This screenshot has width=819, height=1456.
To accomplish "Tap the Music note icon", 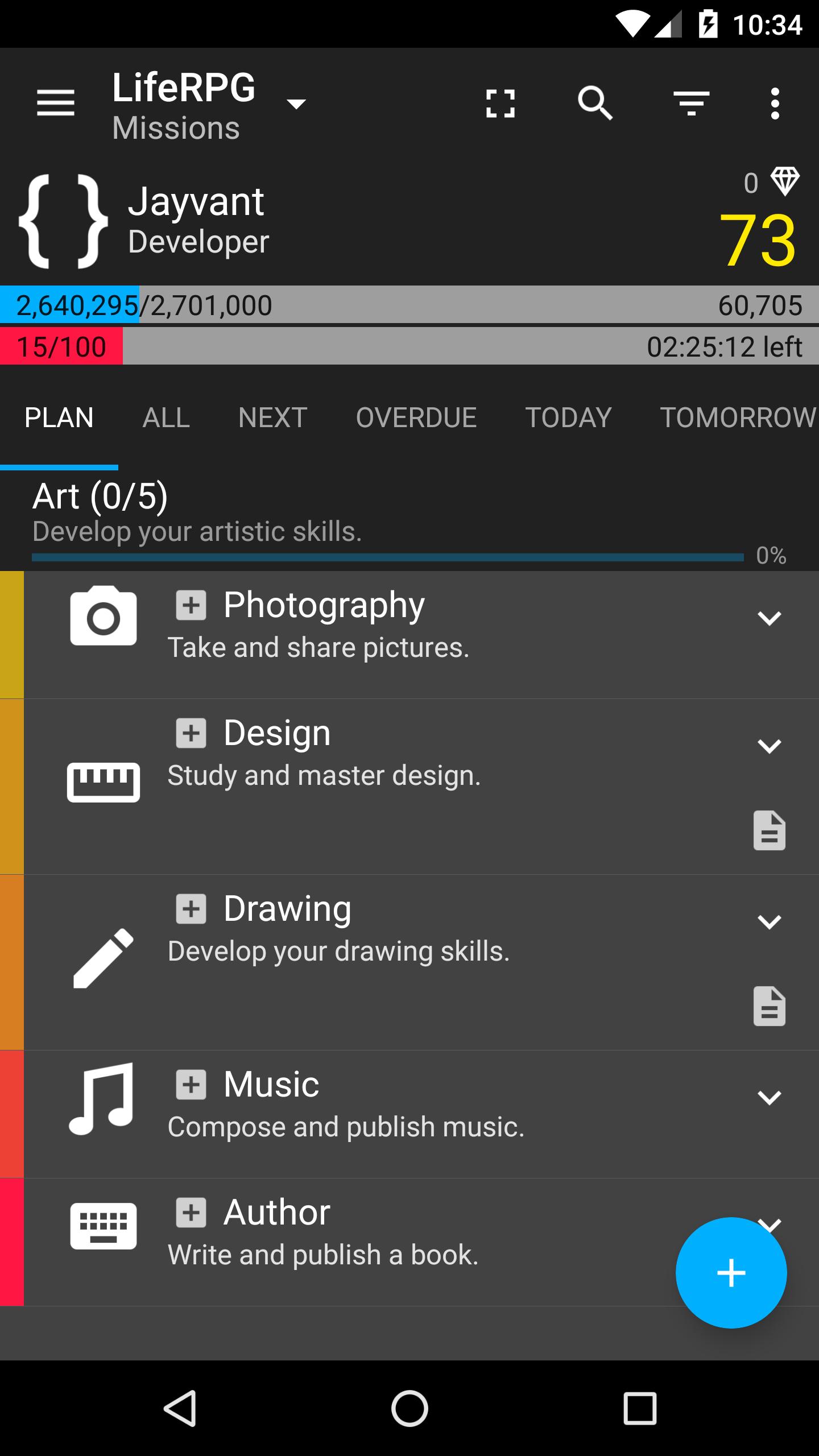I will [x=102, y=1099].
